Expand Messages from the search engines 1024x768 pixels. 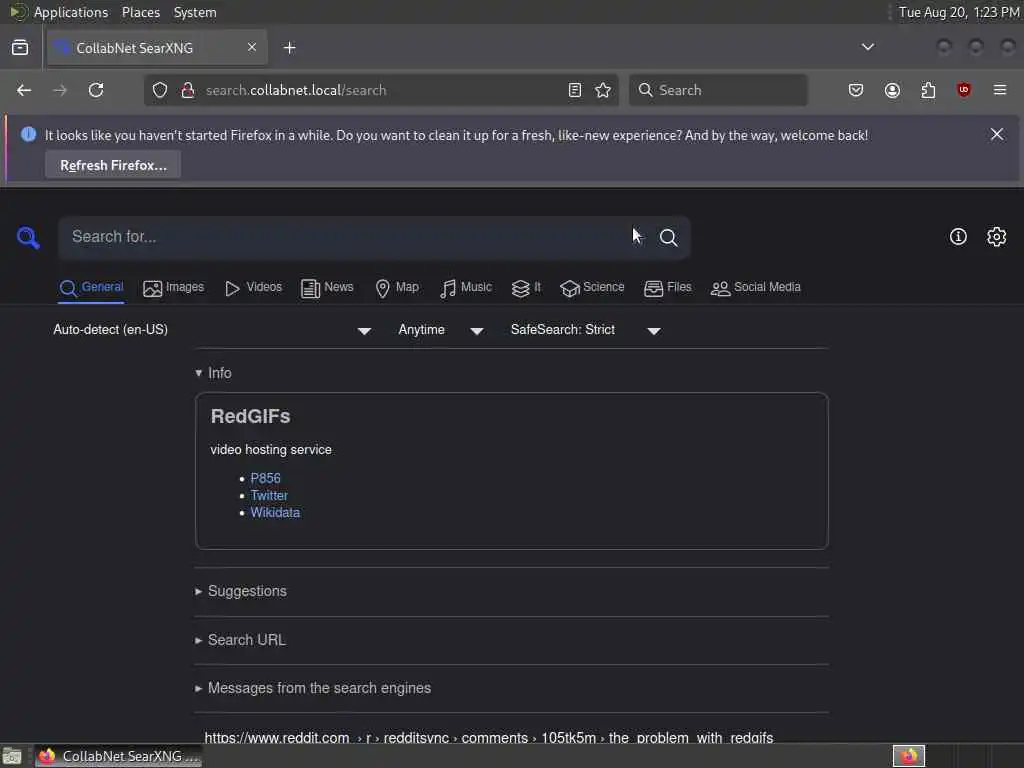point(313,688)
